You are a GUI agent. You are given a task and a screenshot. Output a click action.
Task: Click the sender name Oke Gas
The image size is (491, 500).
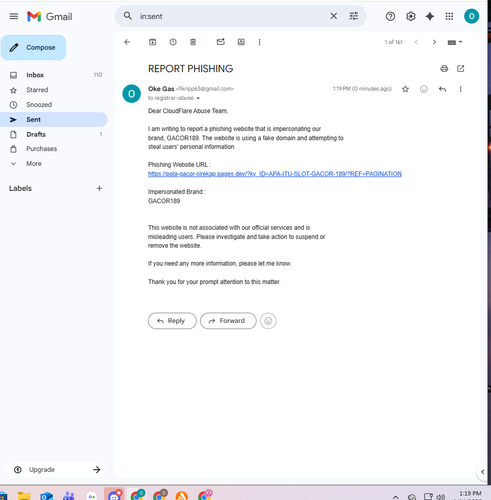click(161, 89)
